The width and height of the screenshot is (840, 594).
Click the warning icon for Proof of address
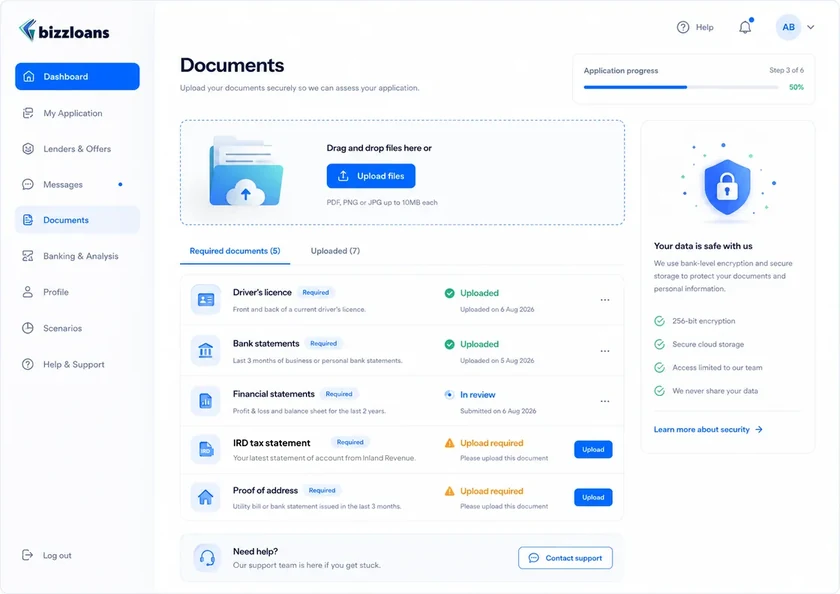[449, 491]
